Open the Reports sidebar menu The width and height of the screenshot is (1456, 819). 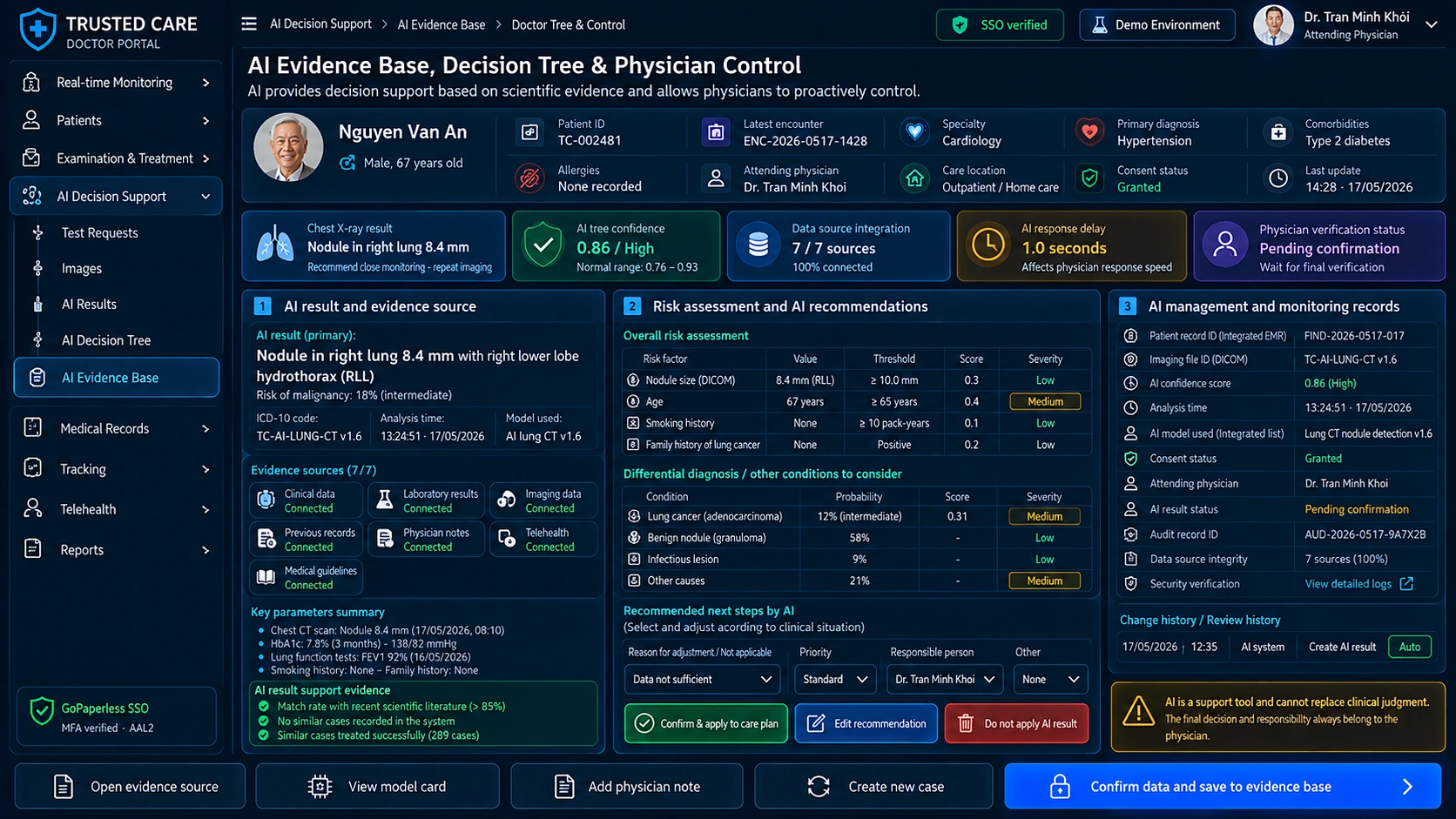(116, 550)
